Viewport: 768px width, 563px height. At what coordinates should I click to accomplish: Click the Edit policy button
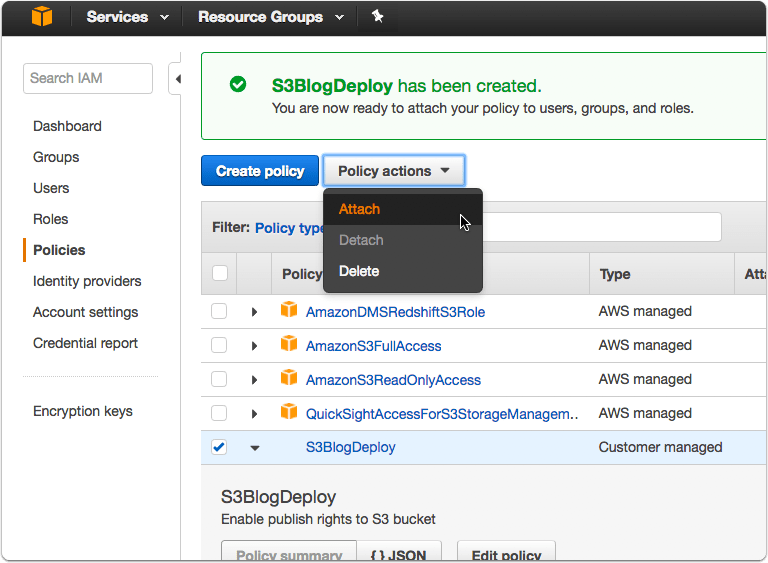click(506, 552)
